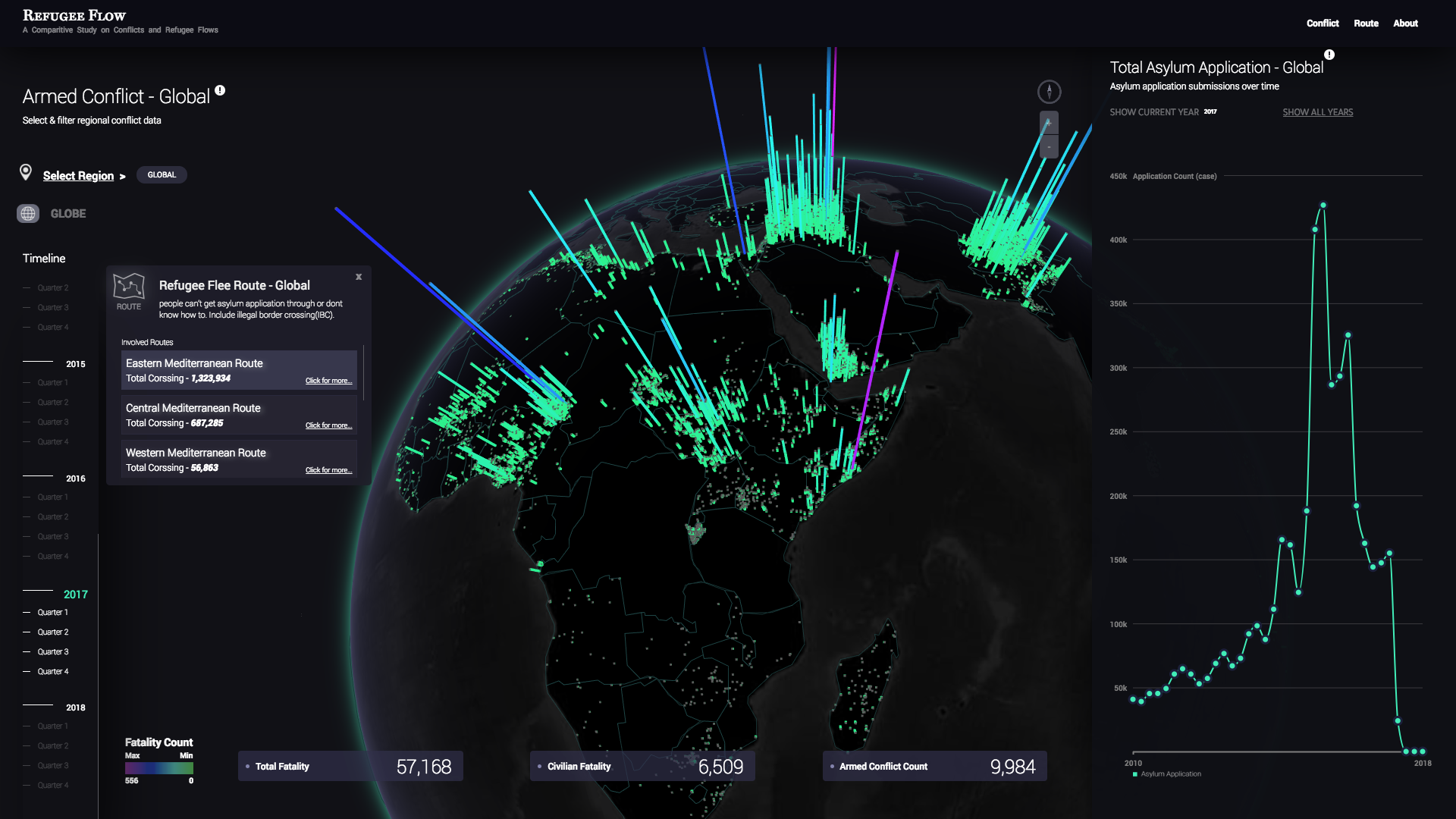Viewport: 1456px width, 819px height.
Task: Open the Conflict nav item
Action: [1323, 24]
